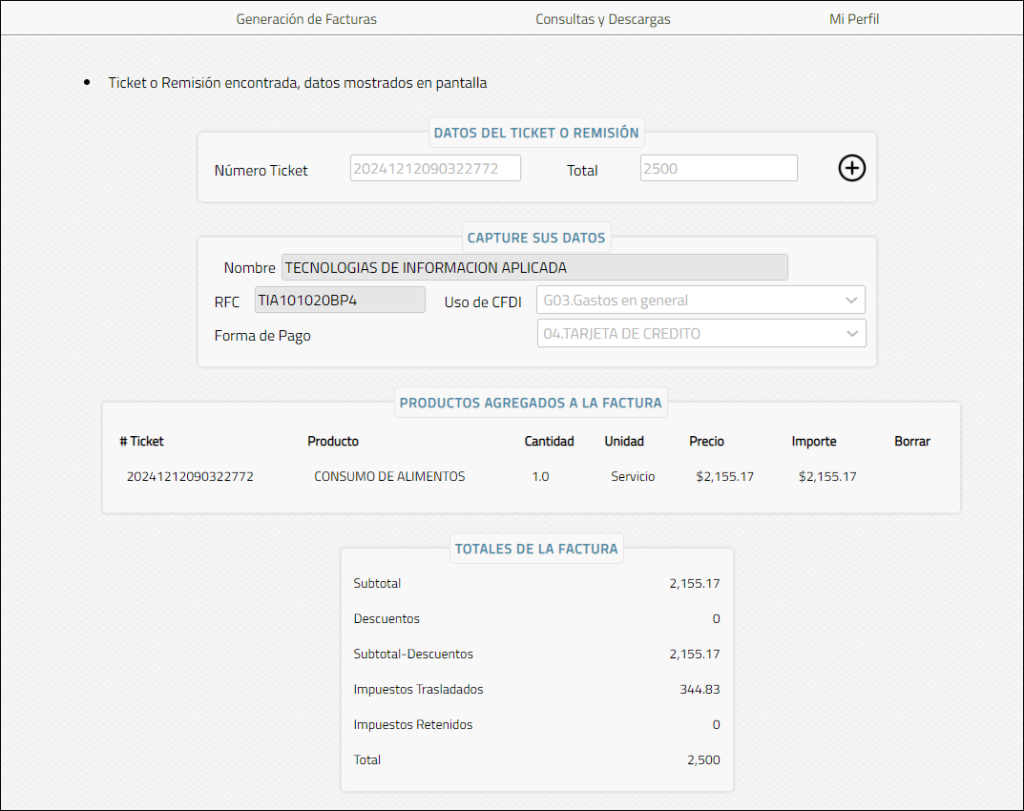Image resolution: width=1024 pixels, height=811 pixels.
Task: Open the Mi Perfil menu
Action: pos(854,19)
